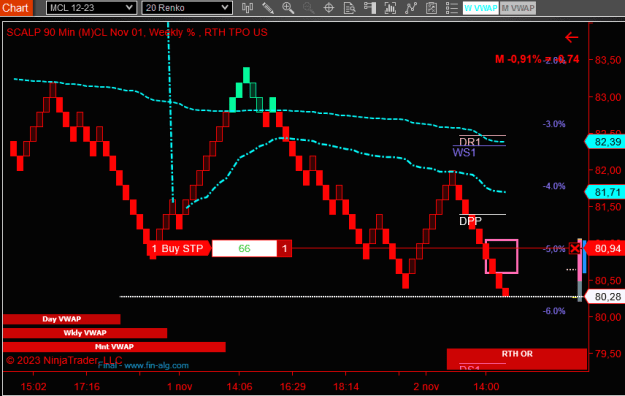Click the 14:06 time axis label
625x396 pixels.
point(239,386)
